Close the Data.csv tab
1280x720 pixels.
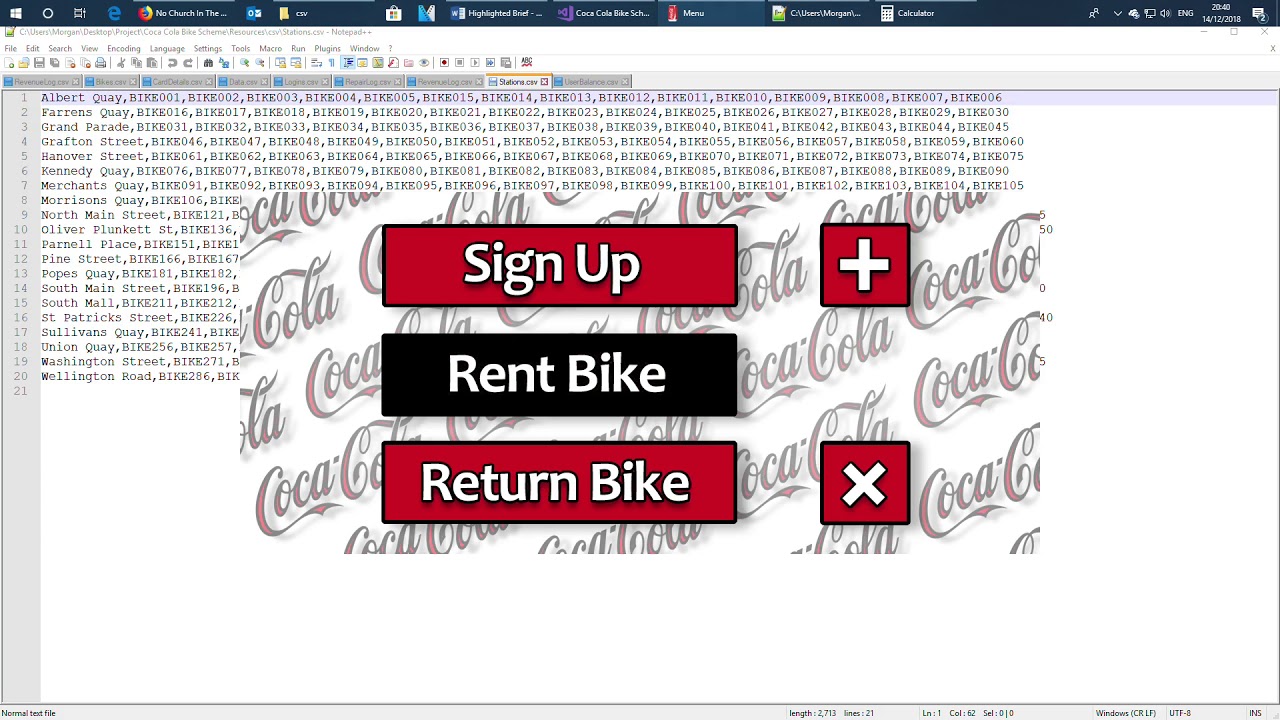pos(264,82)
